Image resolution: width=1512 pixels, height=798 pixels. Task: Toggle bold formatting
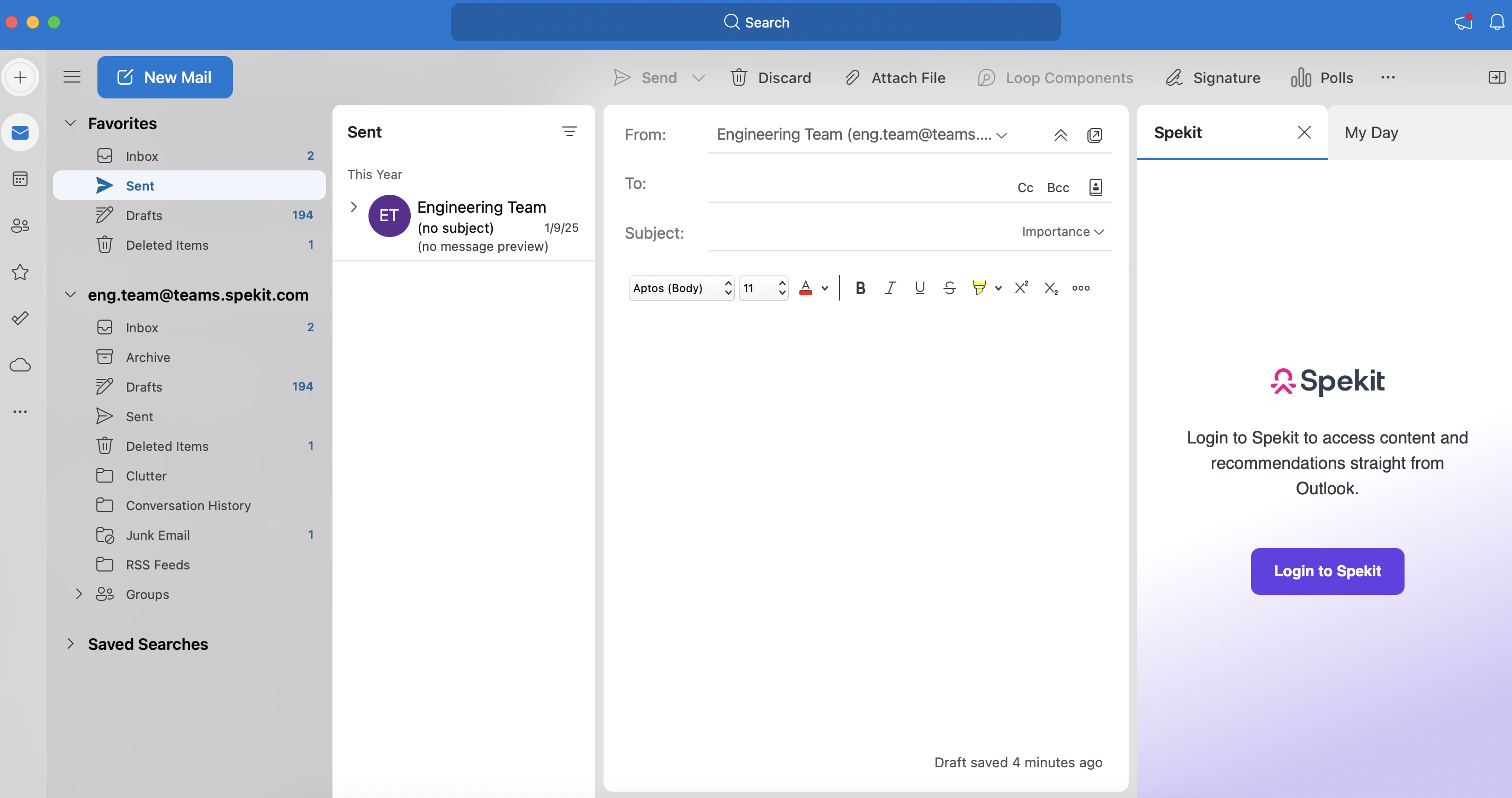pyautogui.click(x=860, y=288)
